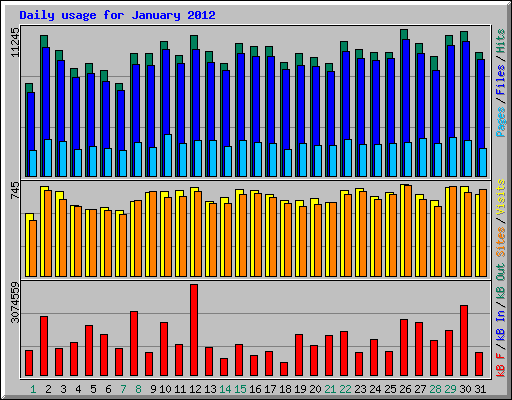Click the green day label 29
The width and height of the screenshot is (512, 400).
point(450,389)
